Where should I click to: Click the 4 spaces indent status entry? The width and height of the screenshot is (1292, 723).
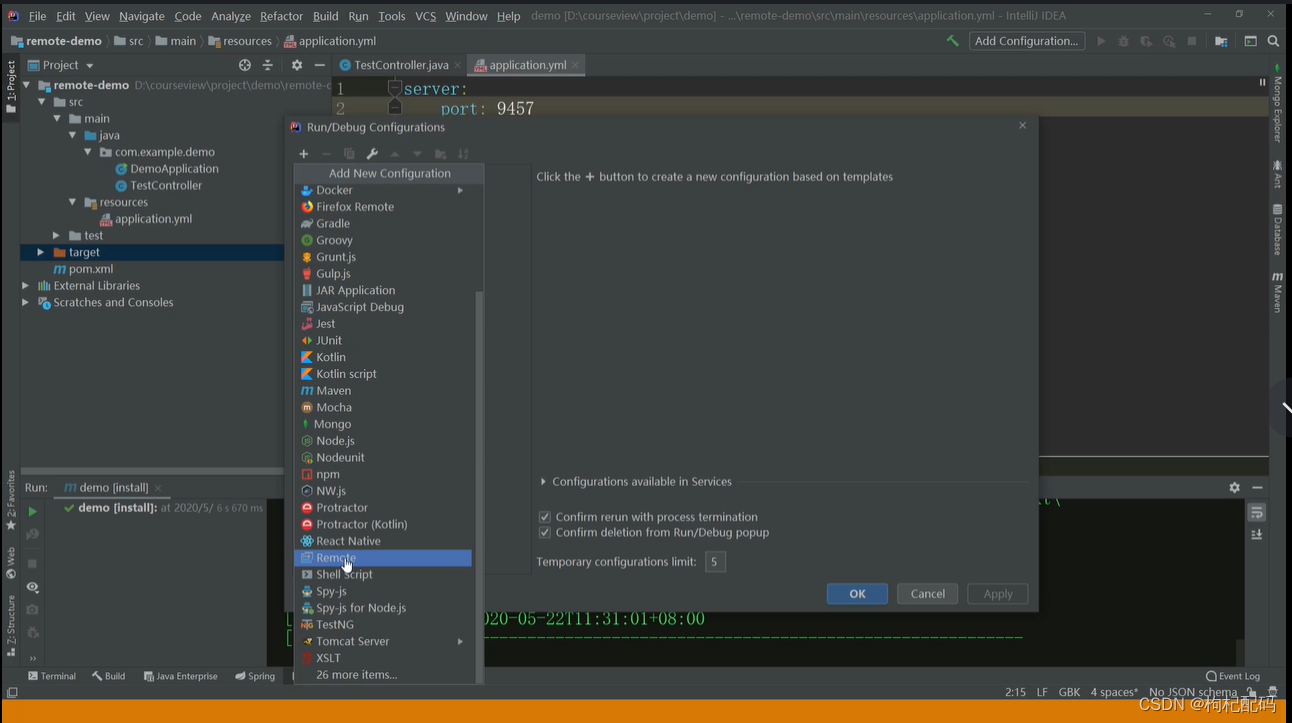[x=1114, y=692]
